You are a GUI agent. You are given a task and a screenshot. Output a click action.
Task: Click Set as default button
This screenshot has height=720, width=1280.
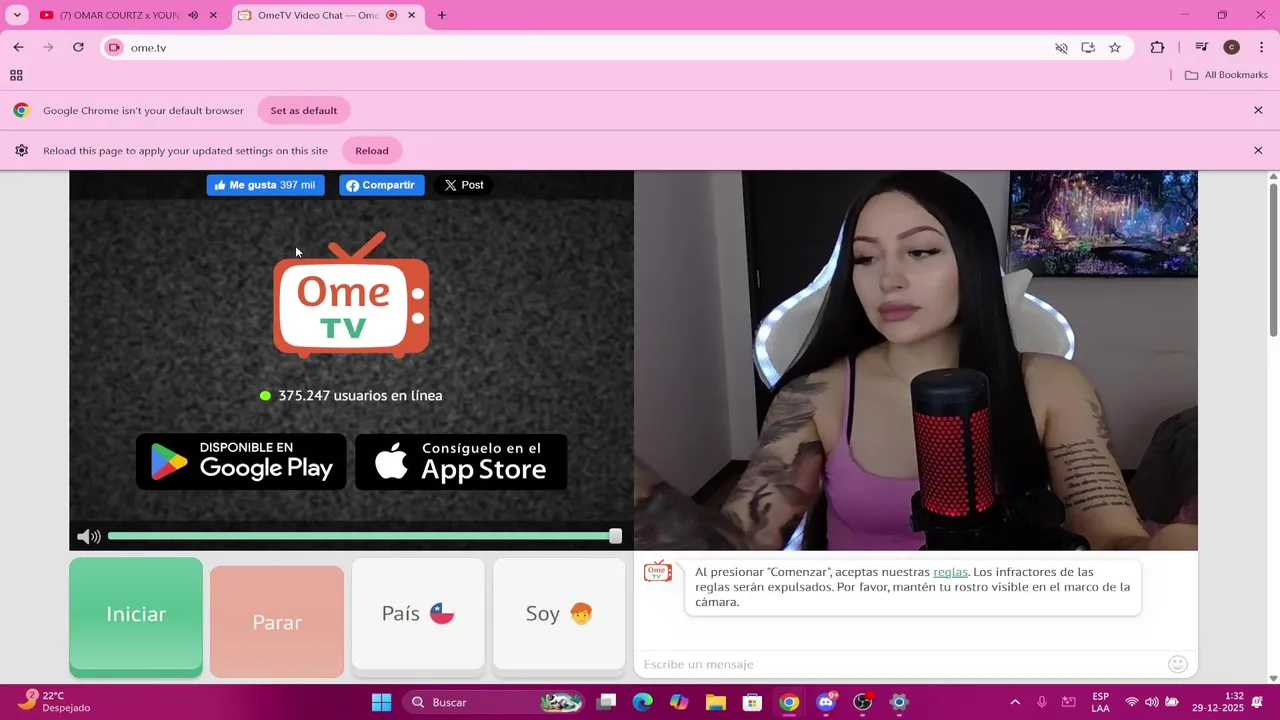pos(304,111)
